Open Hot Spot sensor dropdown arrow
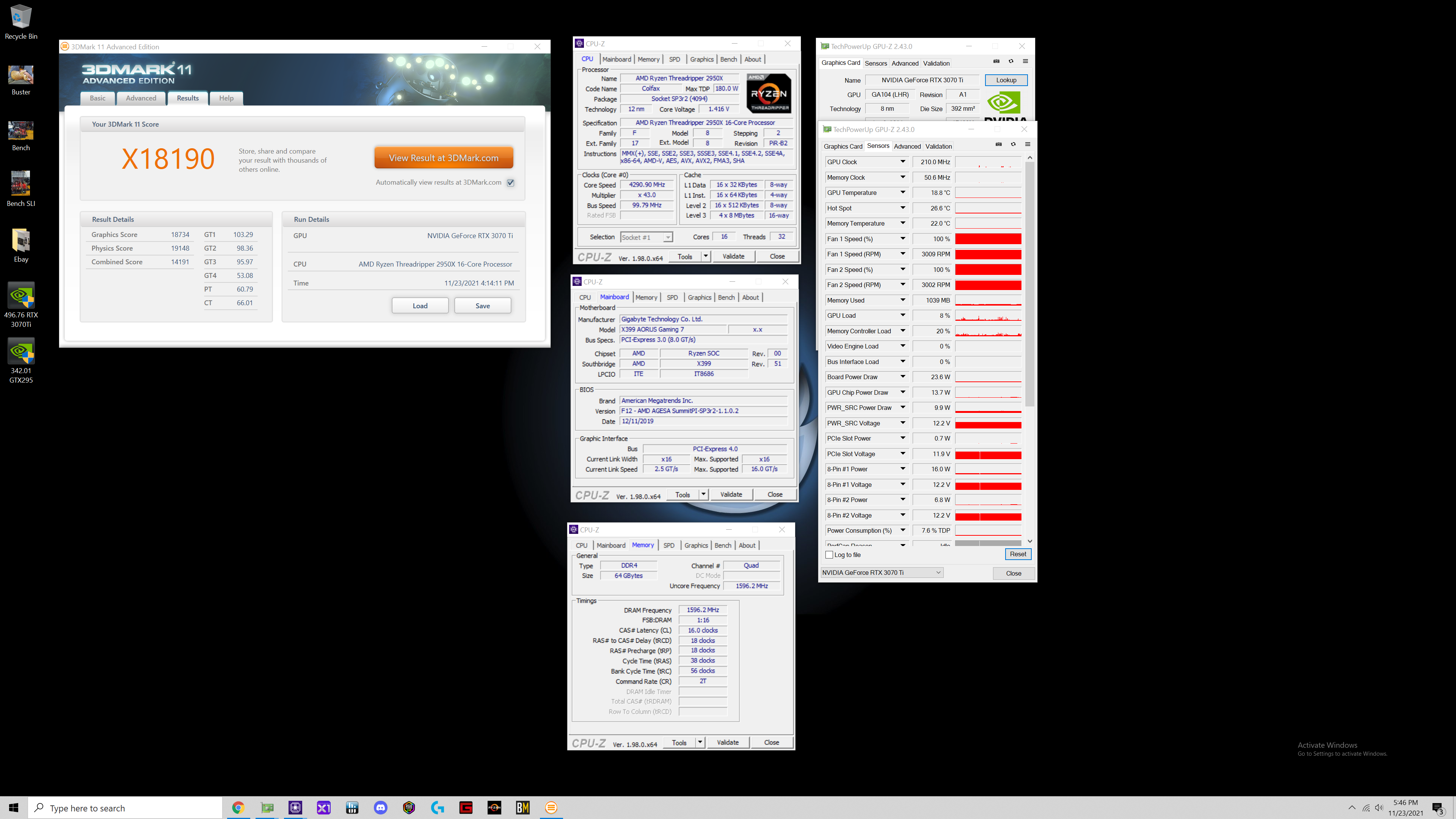The image size is (1456, 819). (x=903, y=208)
